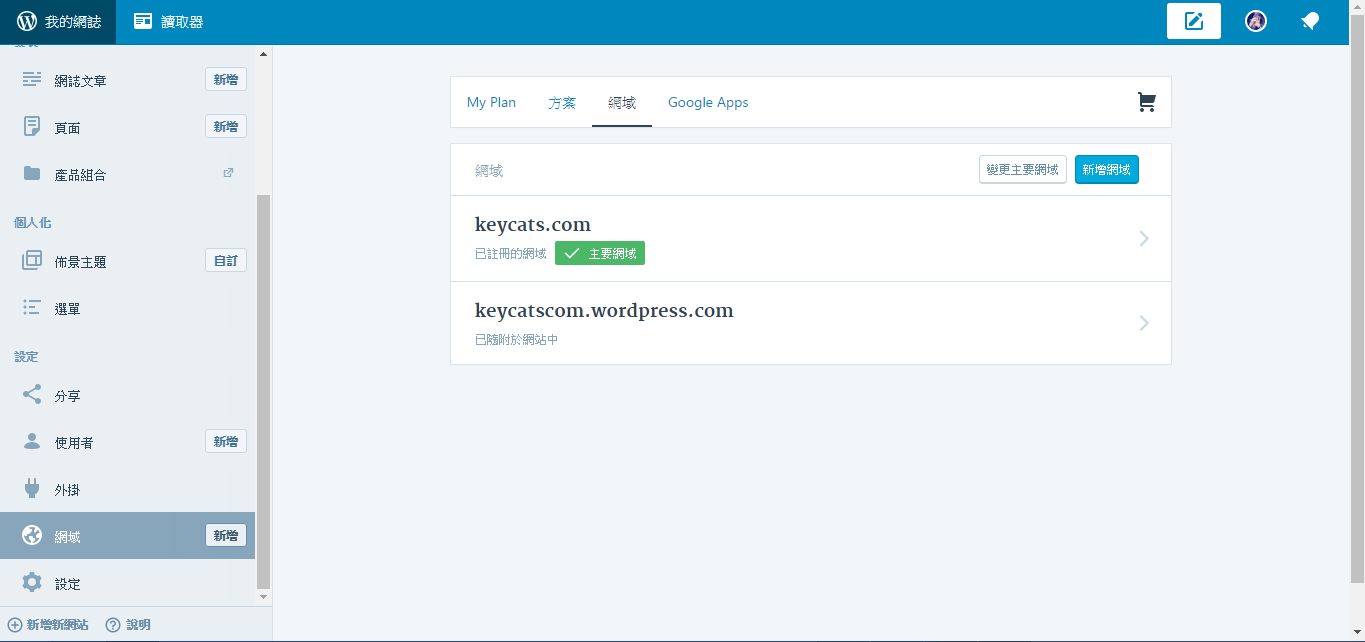Click the 外掛 plugin icon
Screen dimensions: 1365x642
click(x=32, y=489)
